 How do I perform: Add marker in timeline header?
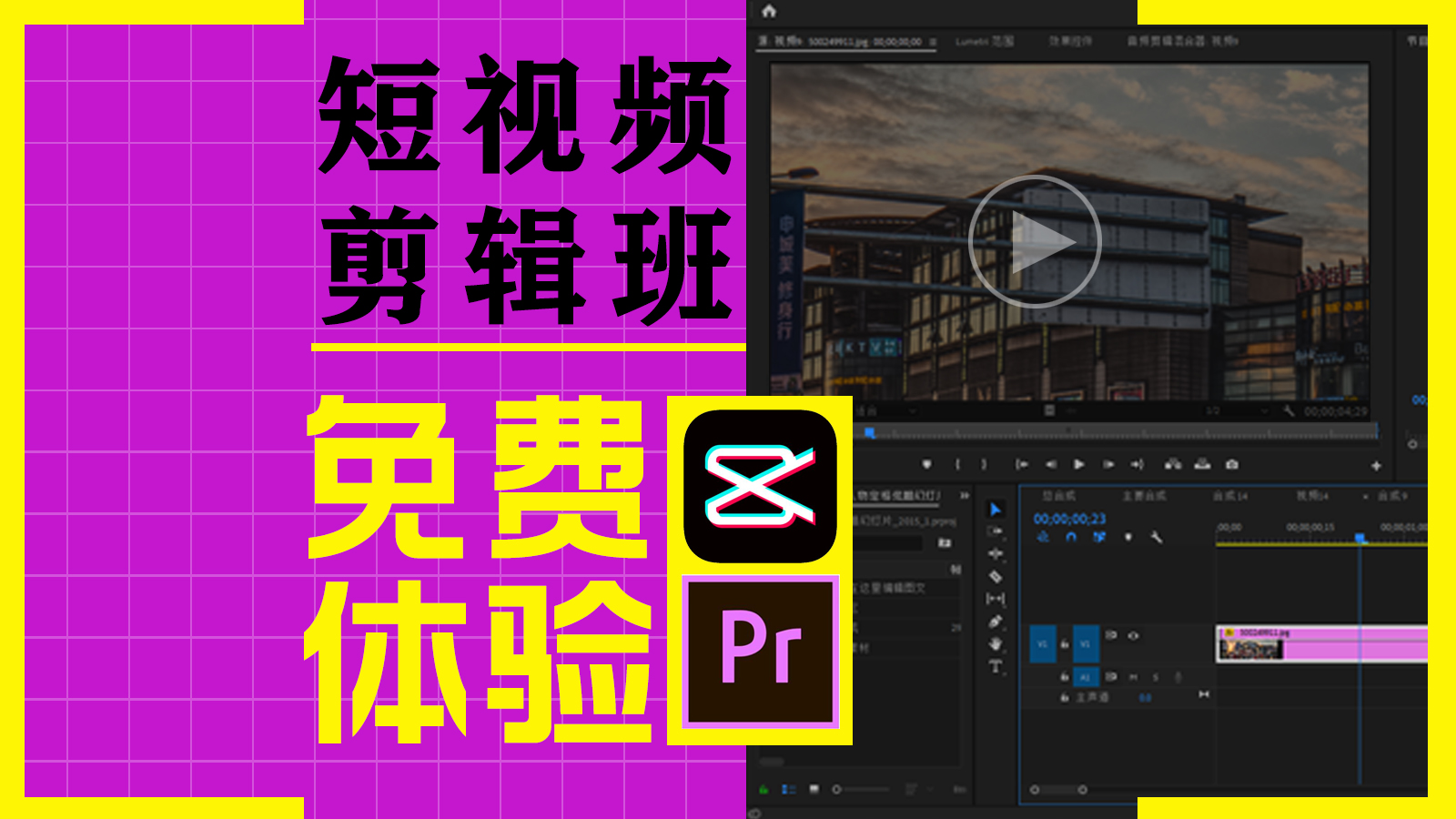(1128, 537)
